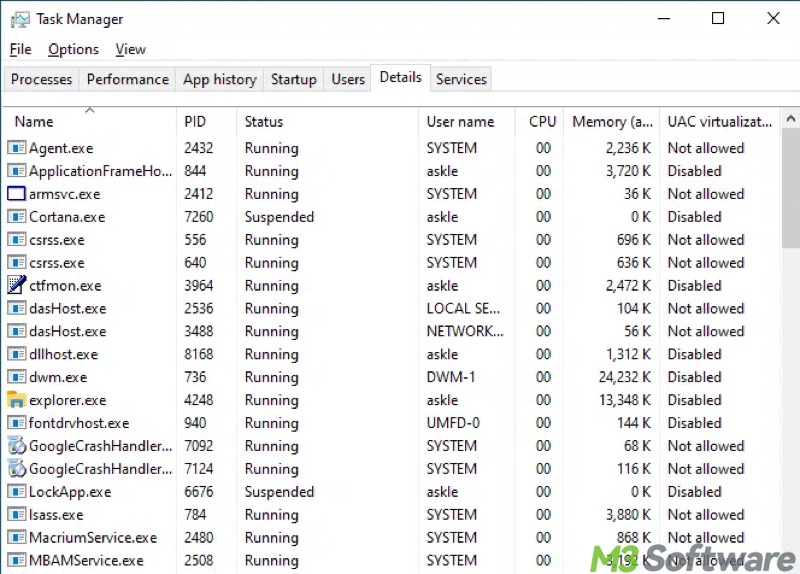800x574 pixels.
Task: Switch to the Services tab
Action: click(461, 80)
